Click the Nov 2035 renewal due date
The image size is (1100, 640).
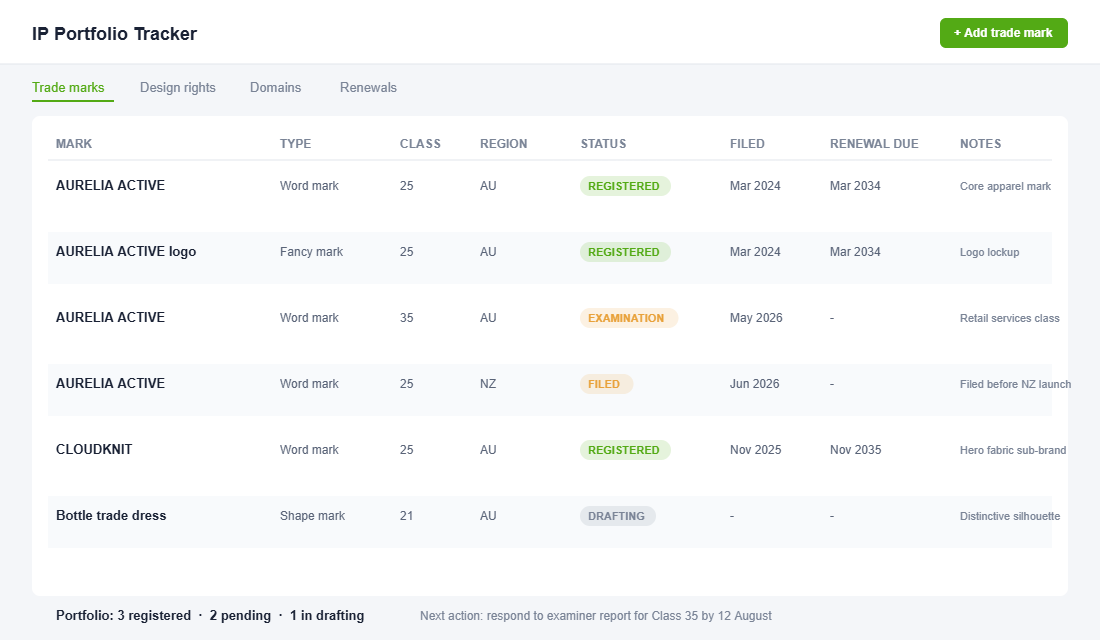point(856,449)
